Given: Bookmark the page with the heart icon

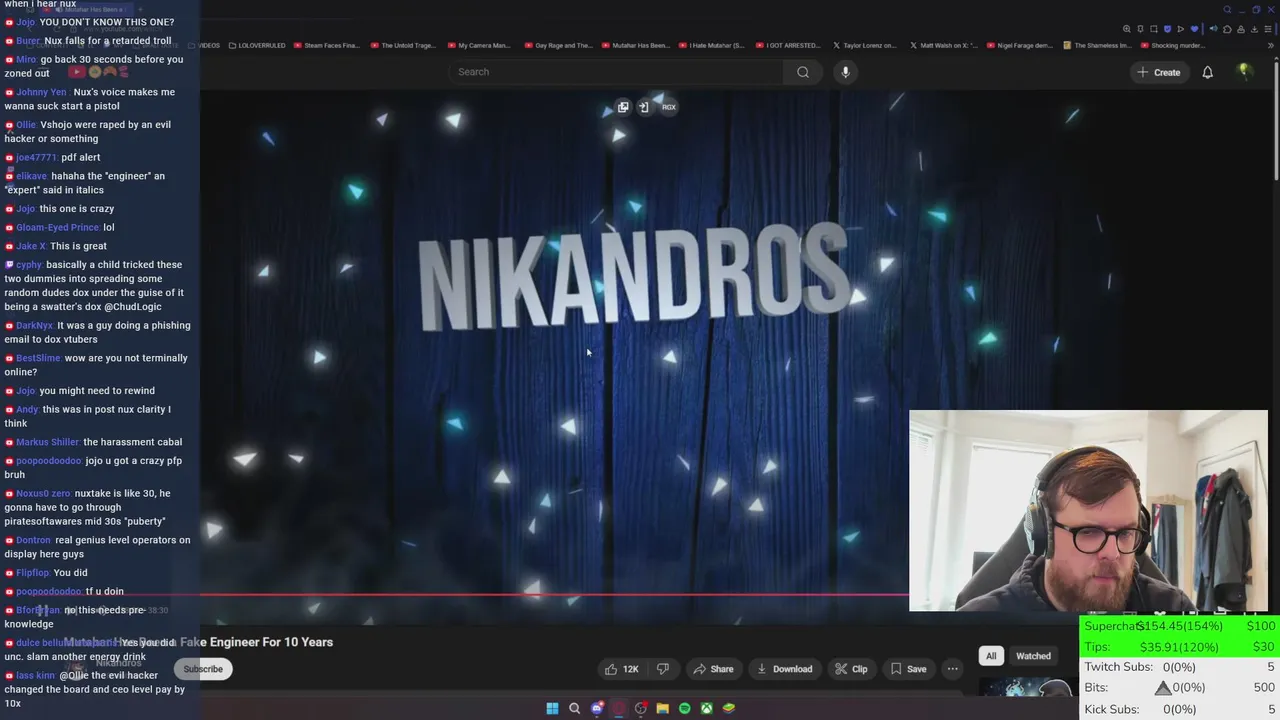Looking at the screenshot, I should point(1194,29).
